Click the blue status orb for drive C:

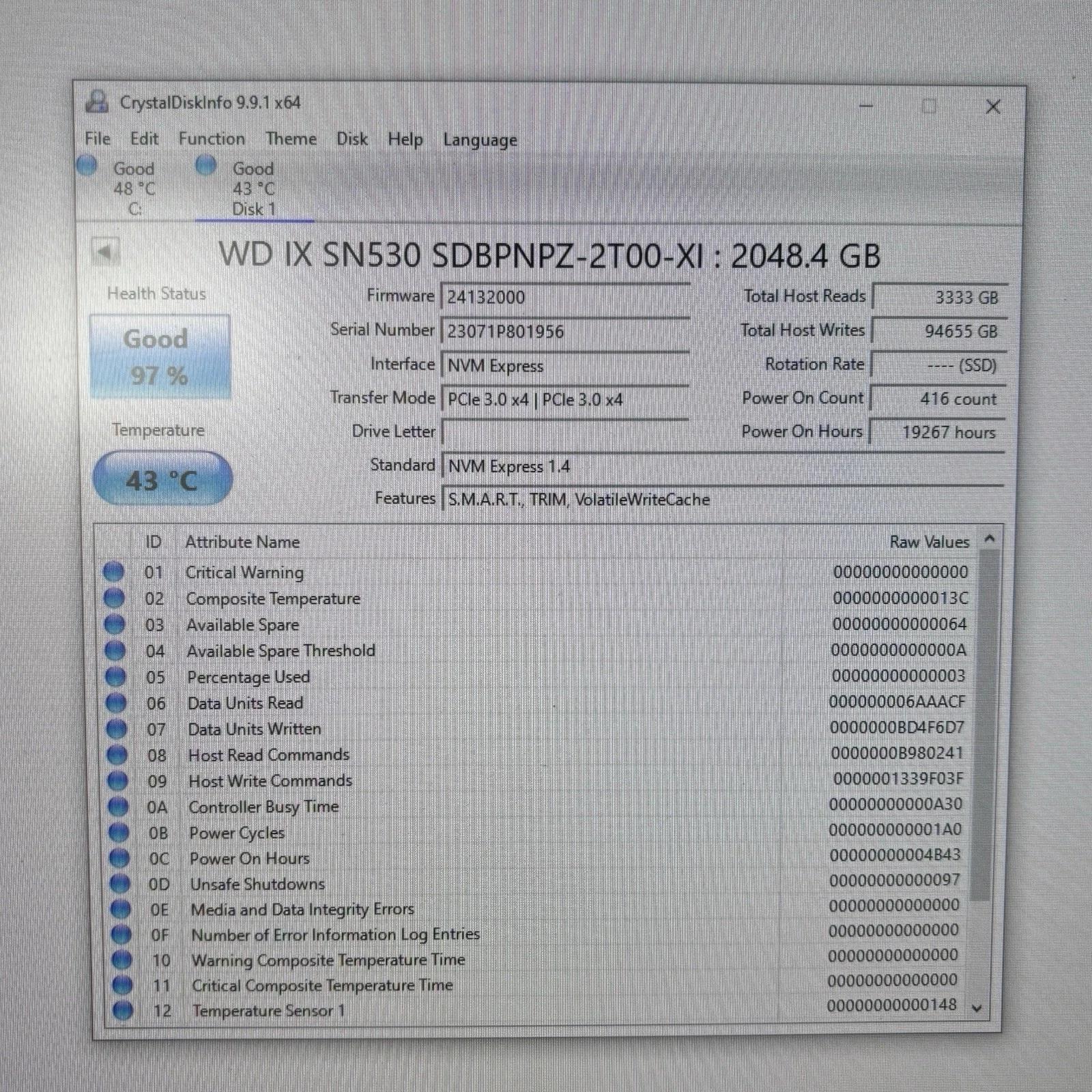(x=87, y=165)
